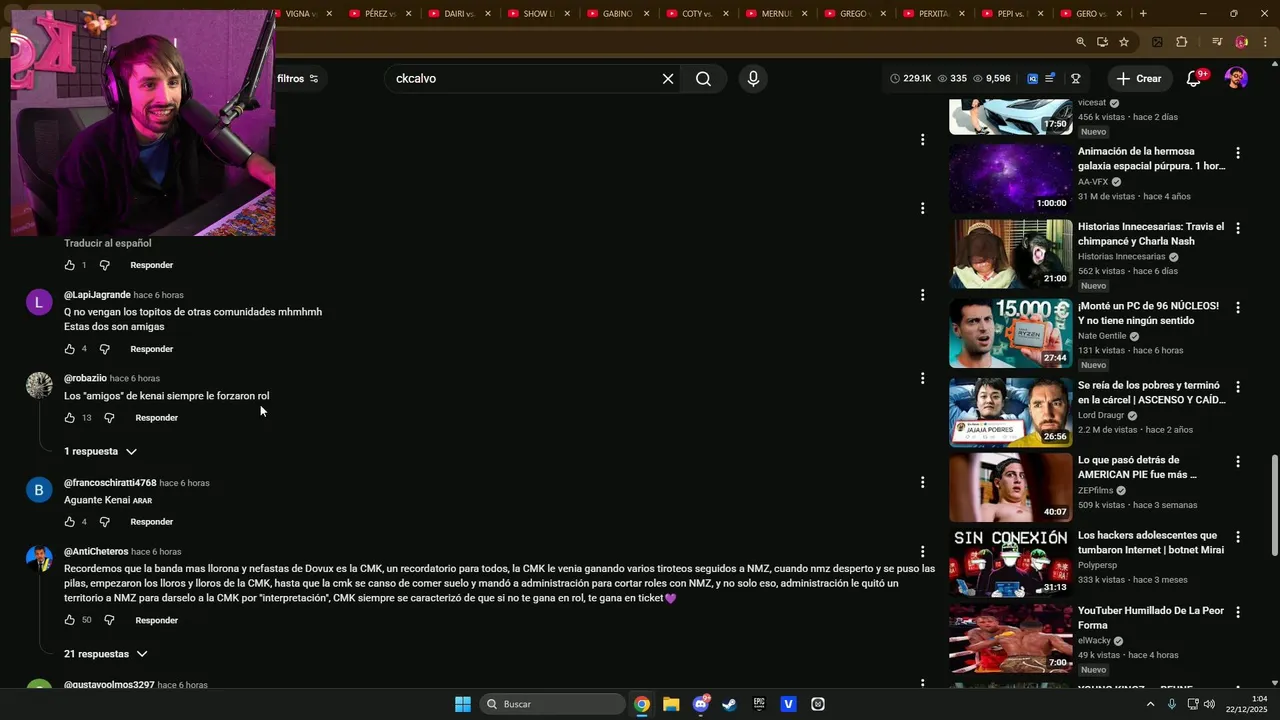This screenshot has height=720, width=1280.
Task: Expand the 1 respuesta replies
Action: [x=100, y=452]
